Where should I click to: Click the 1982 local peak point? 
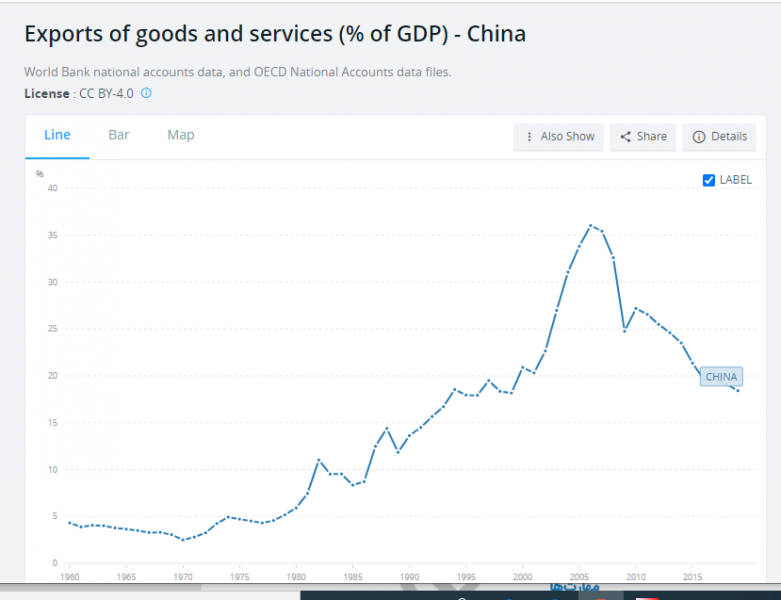pos(319,459)
